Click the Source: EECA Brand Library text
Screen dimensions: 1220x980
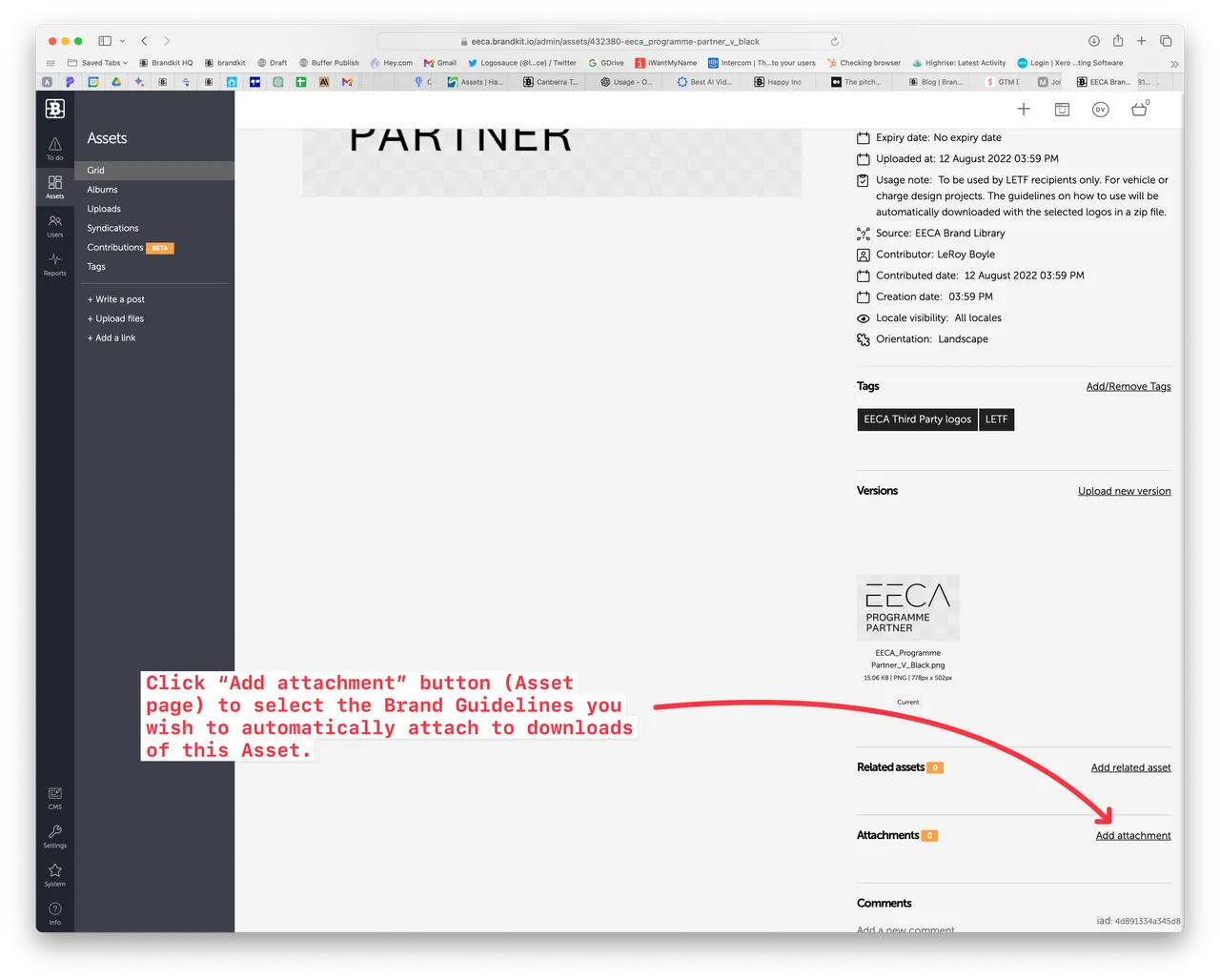click(941, 234)
